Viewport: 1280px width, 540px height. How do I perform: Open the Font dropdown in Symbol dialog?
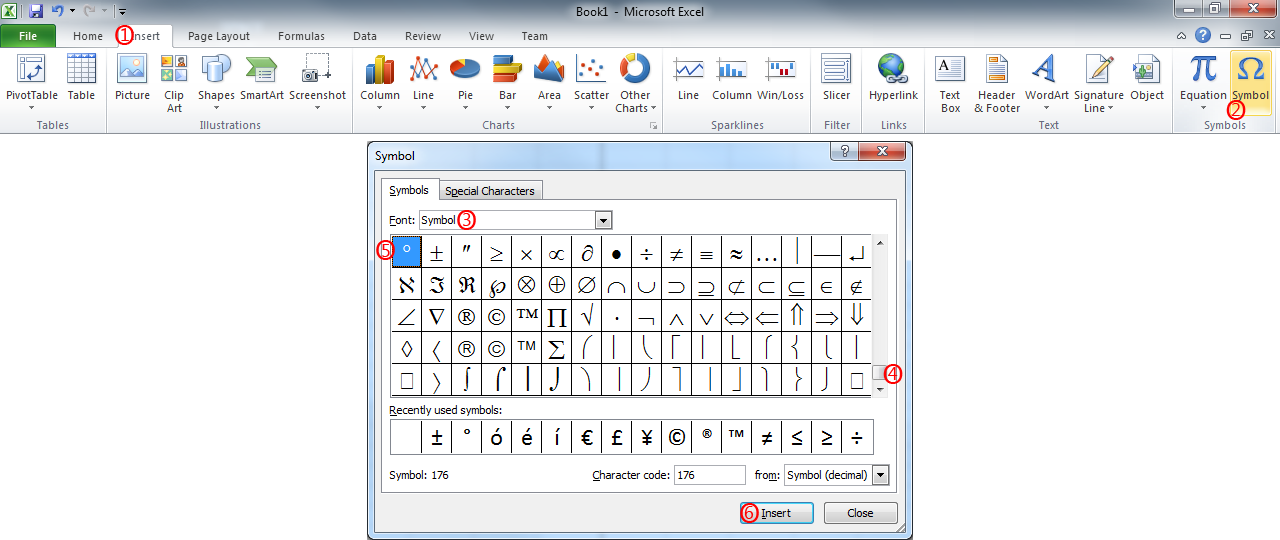click(603, 220)
